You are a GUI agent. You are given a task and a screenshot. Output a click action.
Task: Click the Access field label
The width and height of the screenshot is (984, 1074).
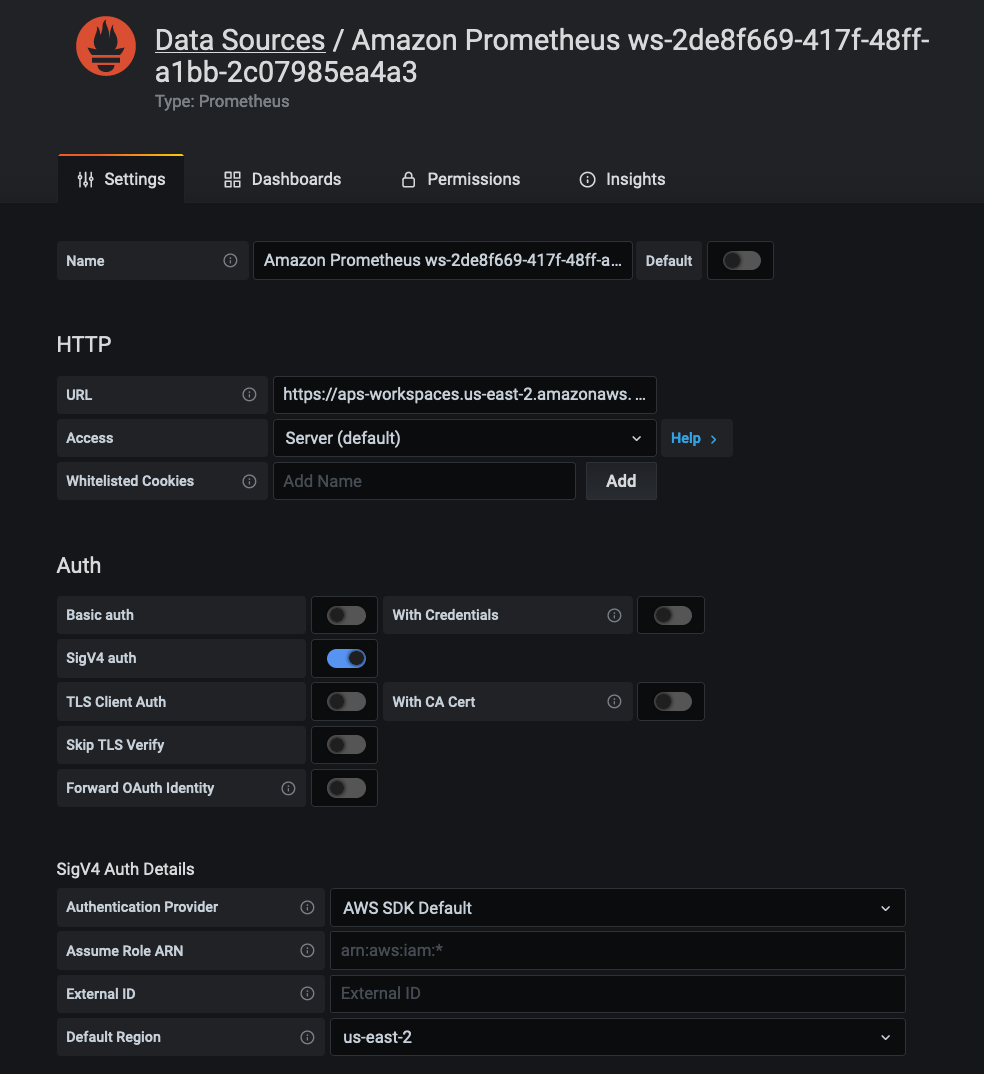click(90, 438)
